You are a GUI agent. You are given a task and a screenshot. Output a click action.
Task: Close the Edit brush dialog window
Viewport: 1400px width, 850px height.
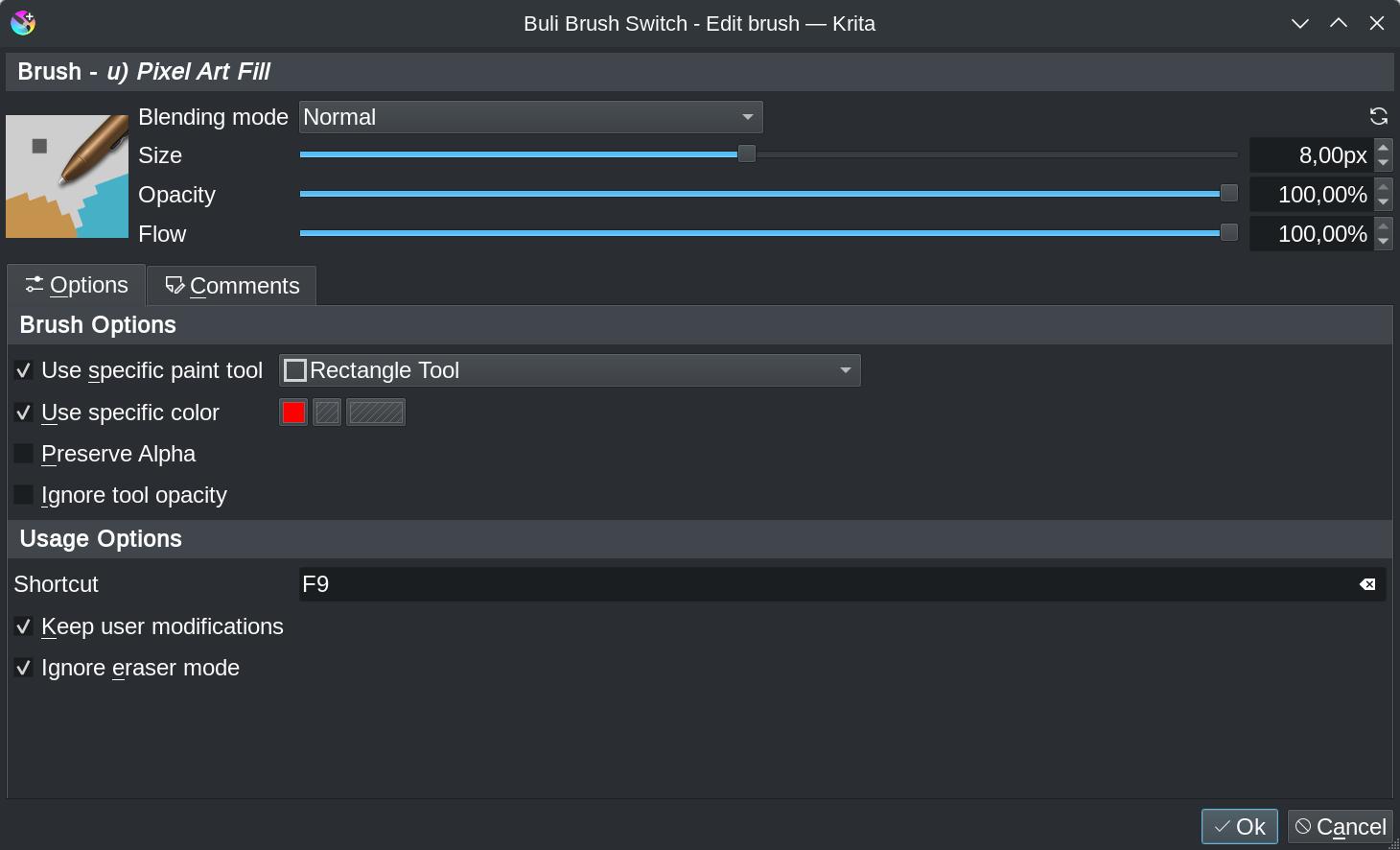1377,23
